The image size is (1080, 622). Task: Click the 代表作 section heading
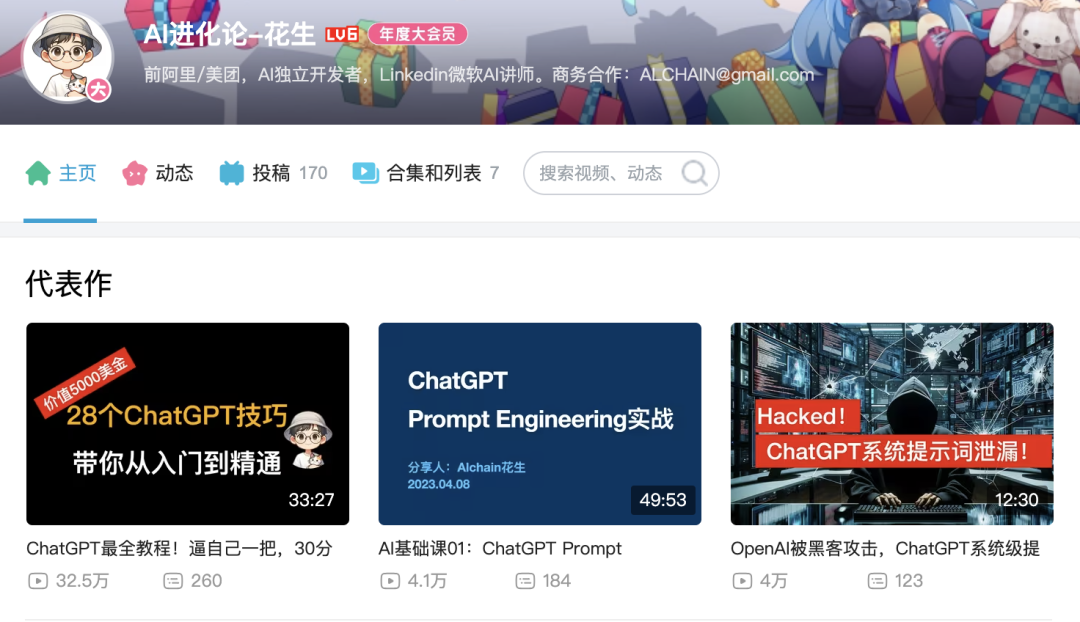(x=69, y=283)
